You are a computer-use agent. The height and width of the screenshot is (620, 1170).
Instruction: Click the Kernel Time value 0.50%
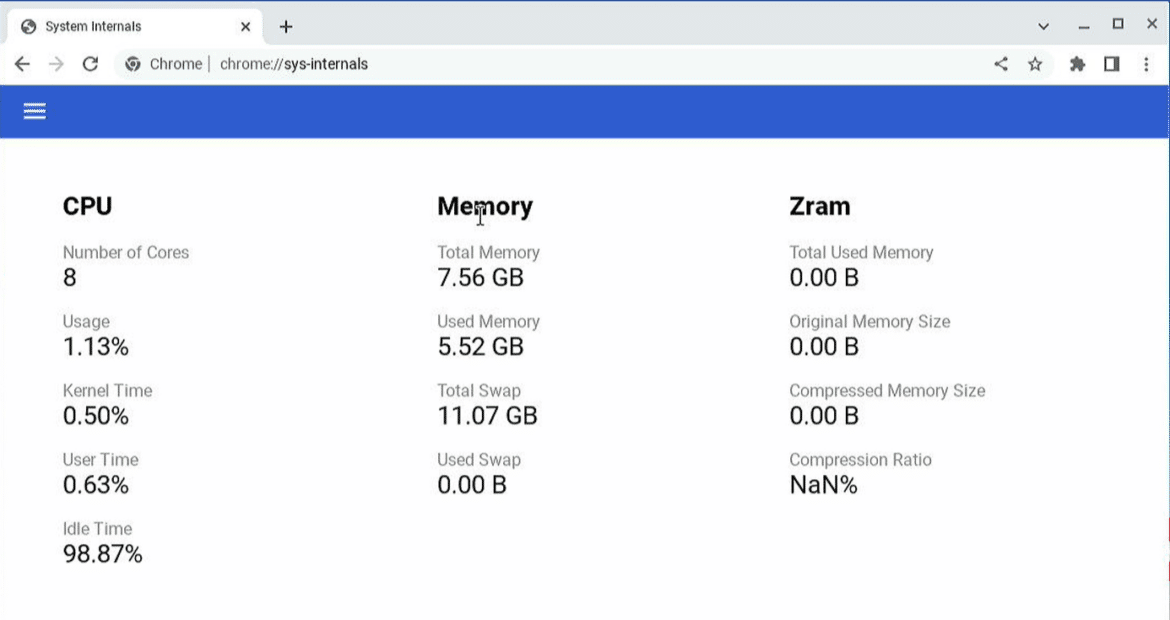(x=96, y=416)
